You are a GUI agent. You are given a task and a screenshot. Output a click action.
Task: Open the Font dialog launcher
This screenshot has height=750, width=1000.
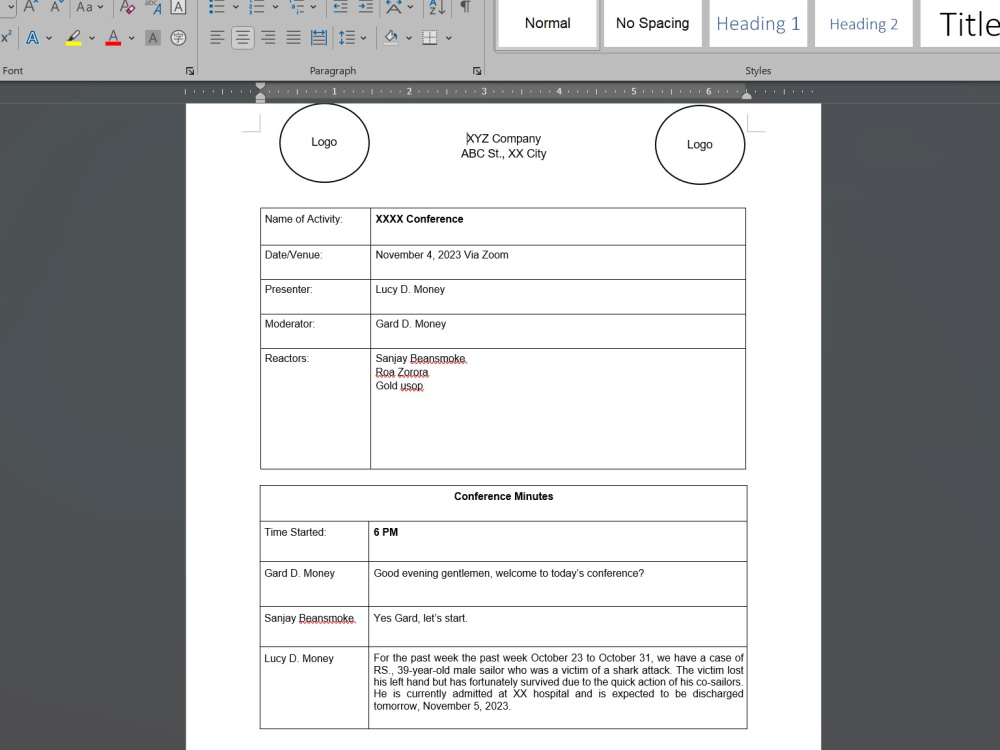(190, 71)
